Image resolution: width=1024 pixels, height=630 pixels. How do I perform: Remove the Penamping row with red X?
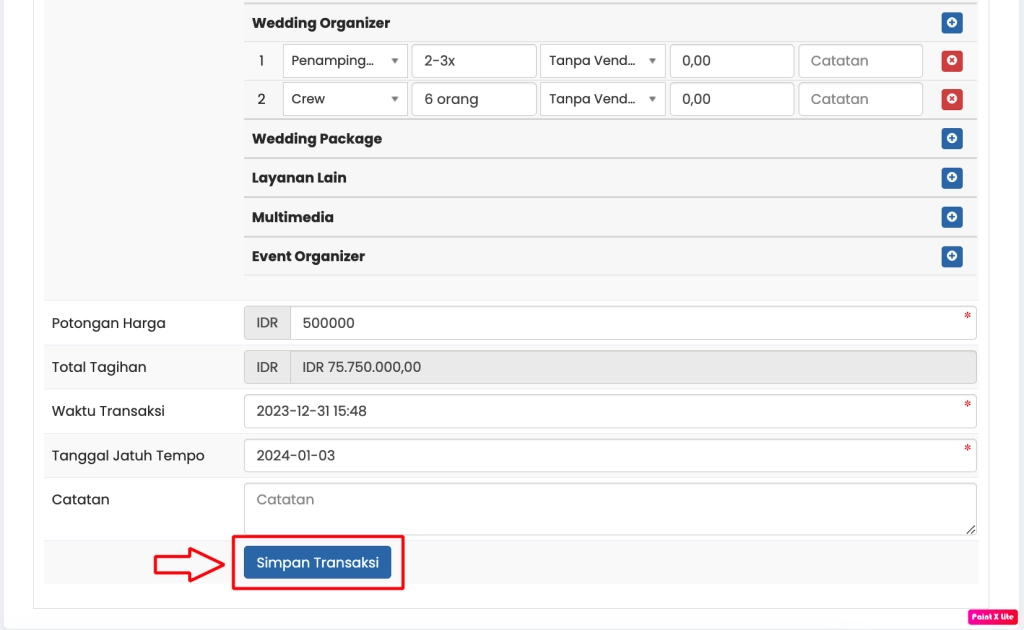(951, 61)
